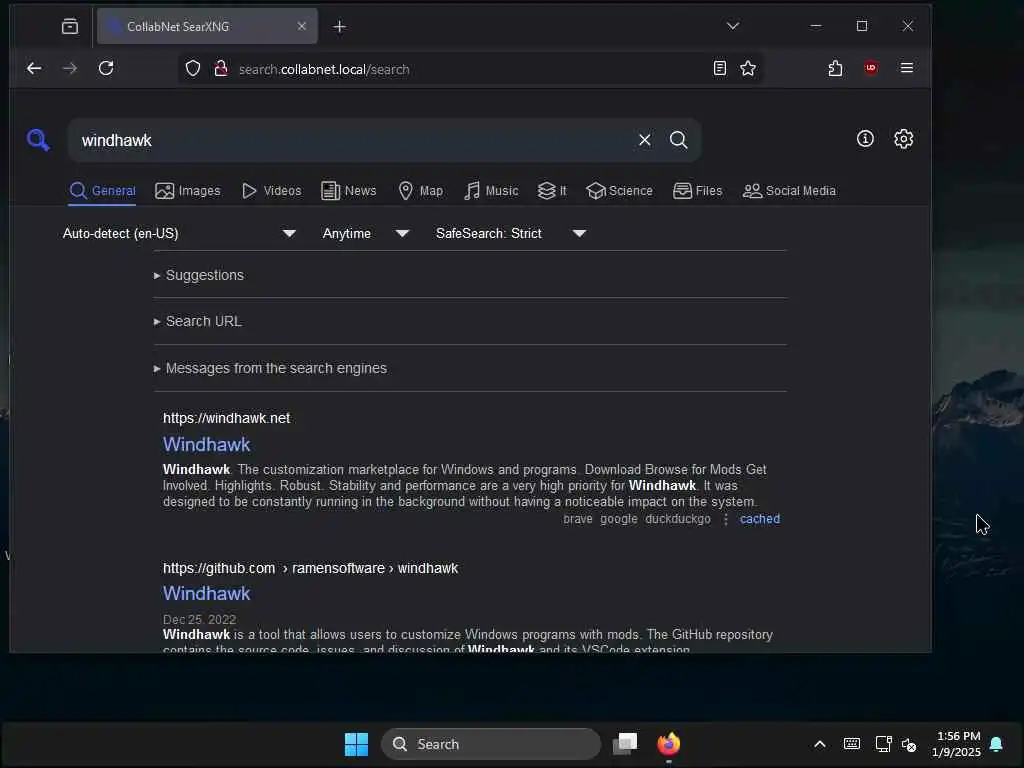Switch to the Music category
Viewport: 1024px width, 768px height.
coord(491,191)
